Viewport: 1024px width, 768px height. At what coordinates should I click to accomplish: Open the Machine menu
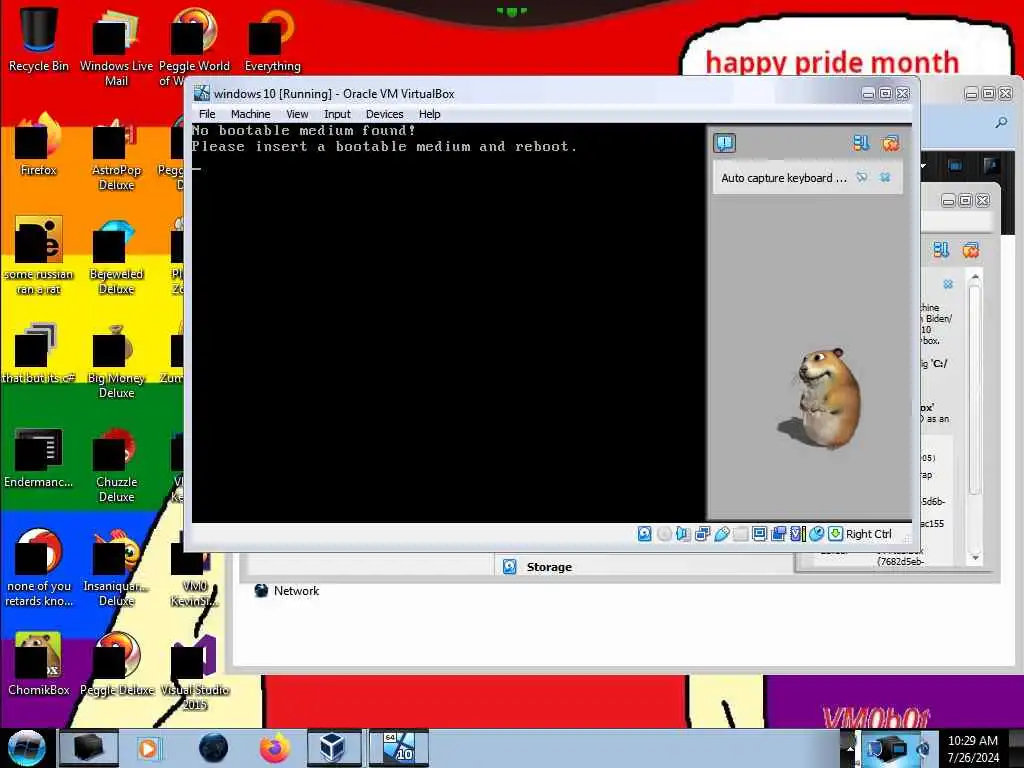pyautogui.click(x=250, y=114)
